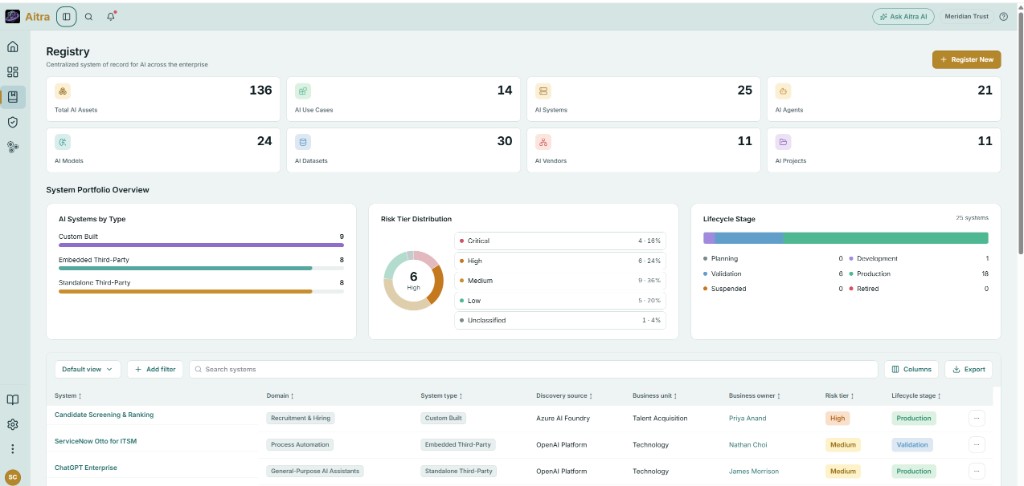Click the SC user avatar
Viewport: 1024px width, 486px height.
pyautogui.click(x=12, y=477)
